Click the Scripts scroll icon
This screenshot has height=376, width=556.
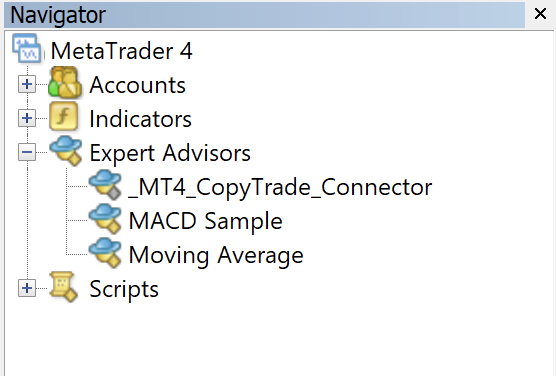pos(63,287)
